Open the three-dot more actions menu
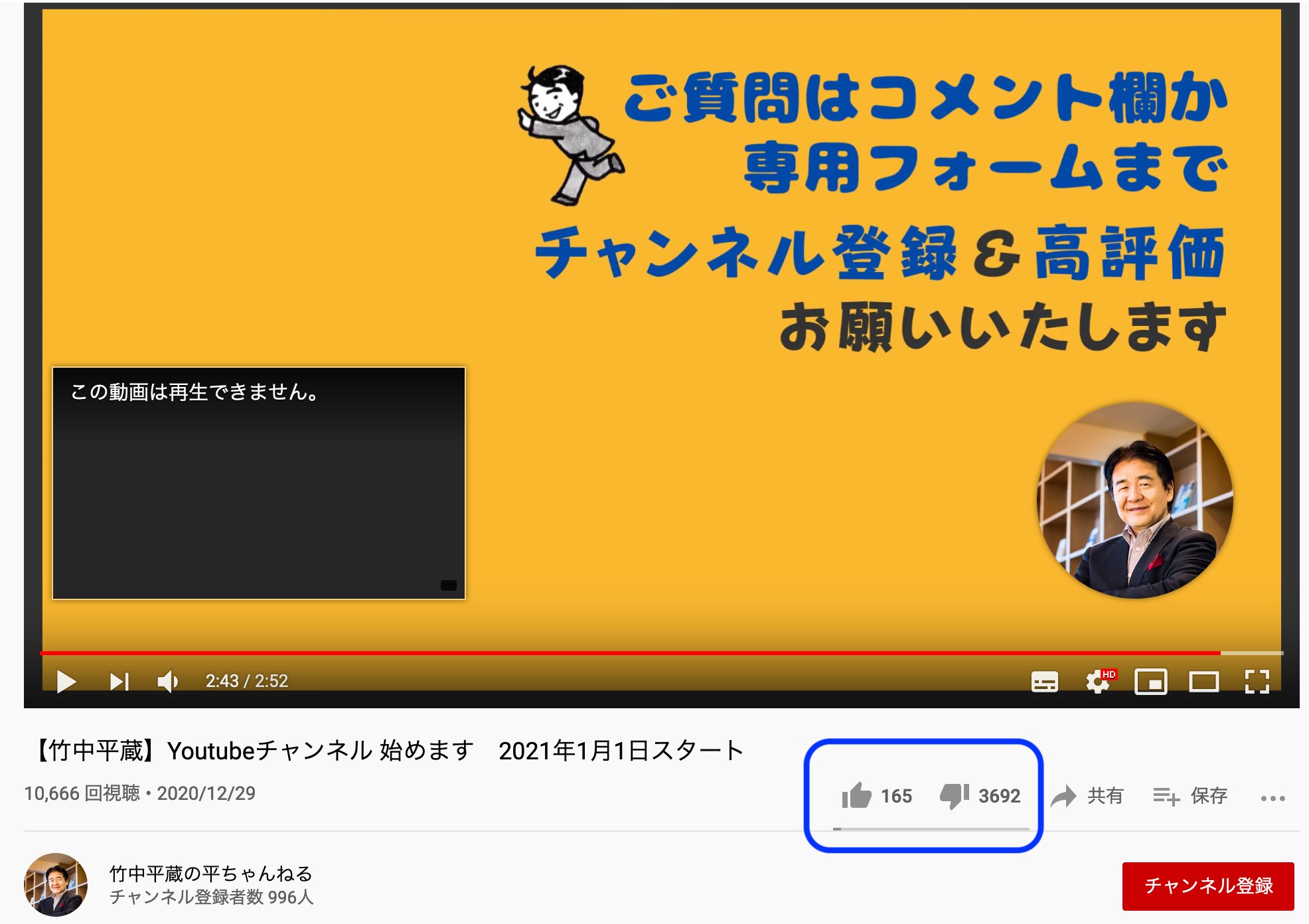The image size is (1309, 924). [x=1272, y=799]
